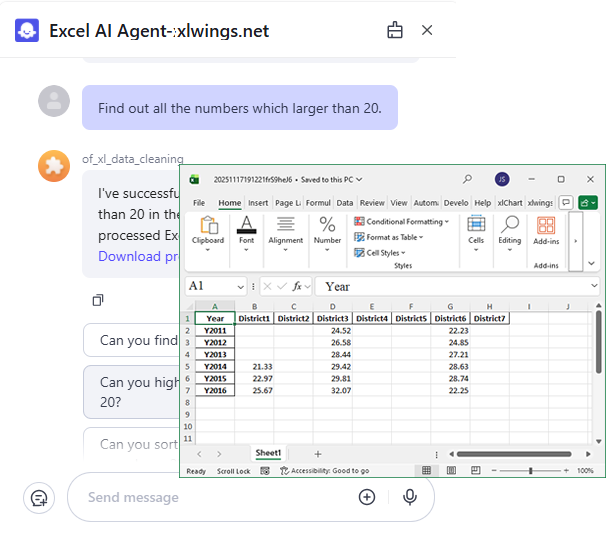606x533 pixels.
Task: Collapse the ribbon with bottom chevron
Action: 591,263
